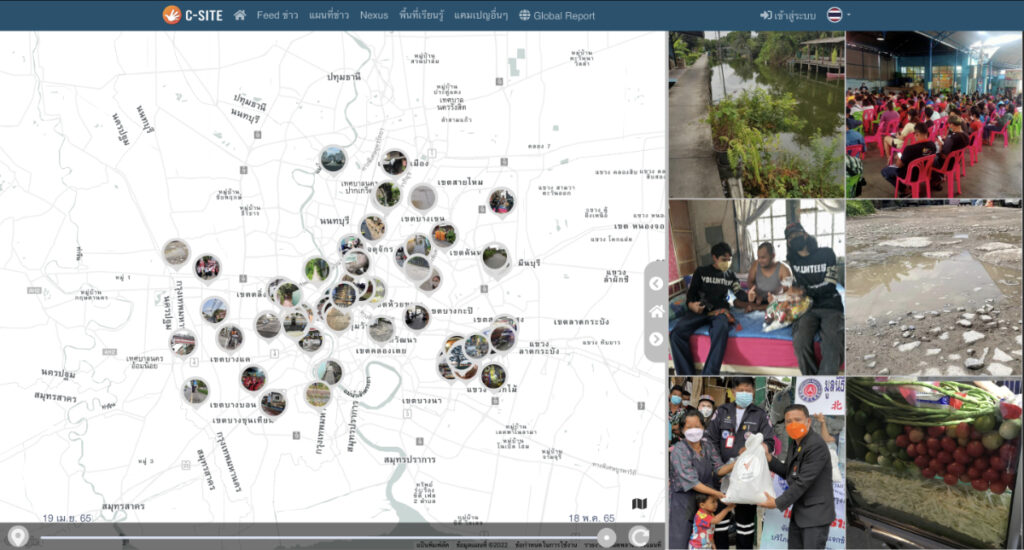
Task: Click the เข้าสู่ระบบ login button
Action: tap(788, 15)
